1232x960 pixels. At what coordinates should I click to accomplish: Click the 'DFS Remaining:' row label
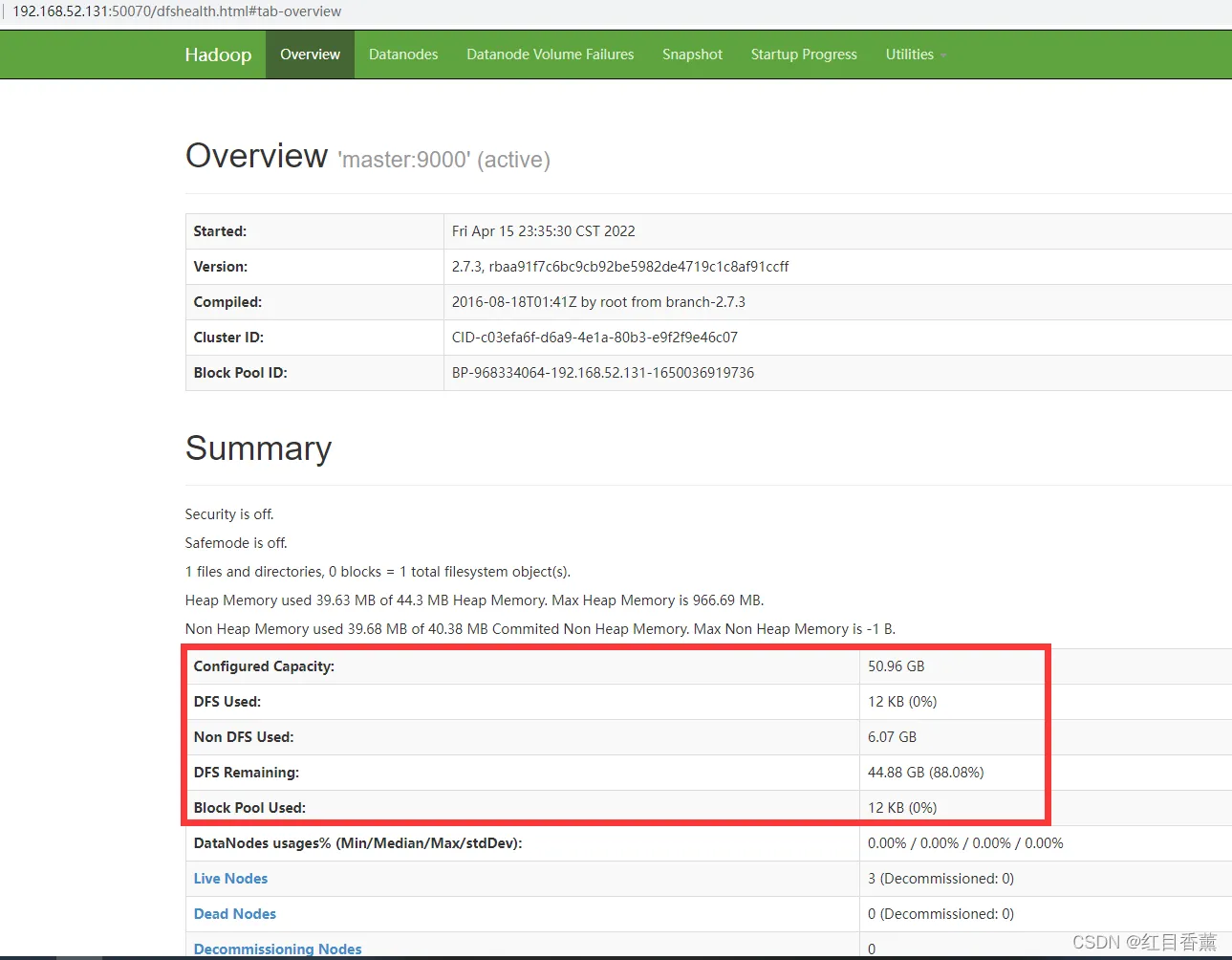pyautogui.click(x=247, y=773)
